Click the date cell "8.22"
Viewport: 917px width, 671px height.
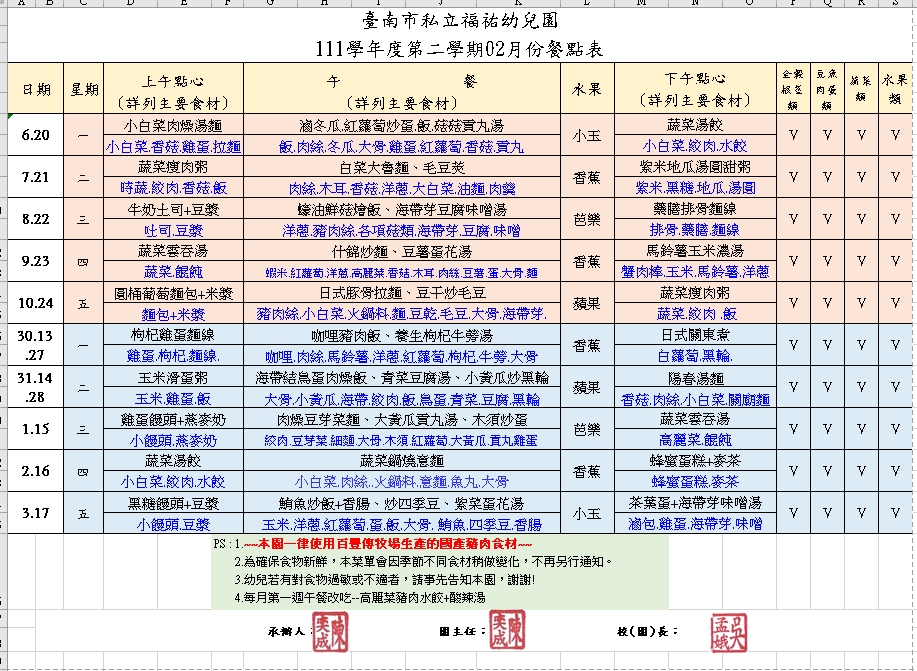(x=36, y=219)
